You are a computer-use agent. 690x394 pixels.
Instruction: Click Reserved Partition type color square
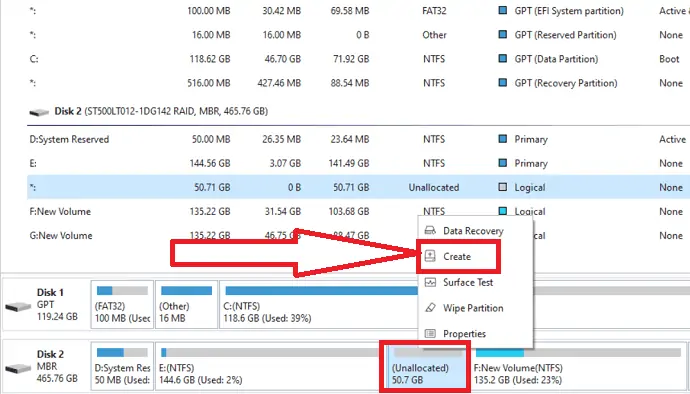503,34
